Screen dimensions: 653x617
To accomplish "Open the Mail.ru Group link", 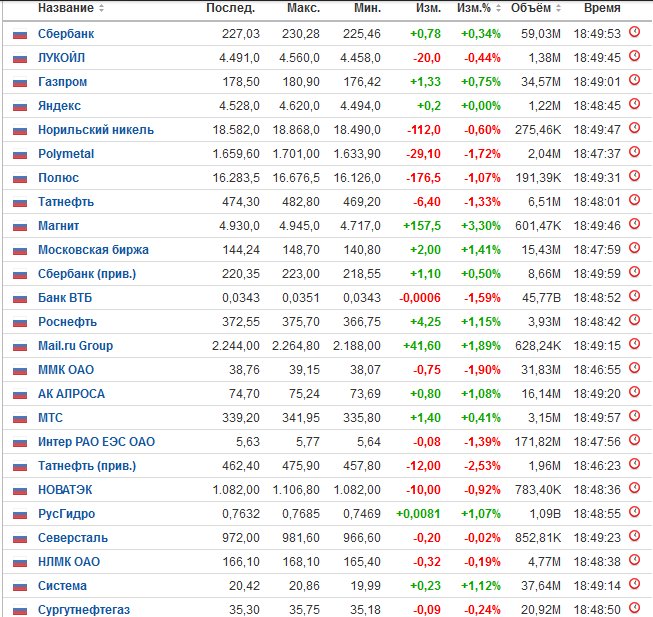I will pos(75,346).
